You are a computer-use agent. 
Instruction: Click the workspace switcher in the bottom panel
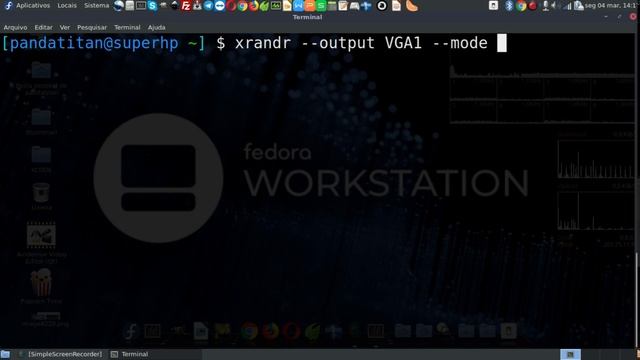coord(570,354)
